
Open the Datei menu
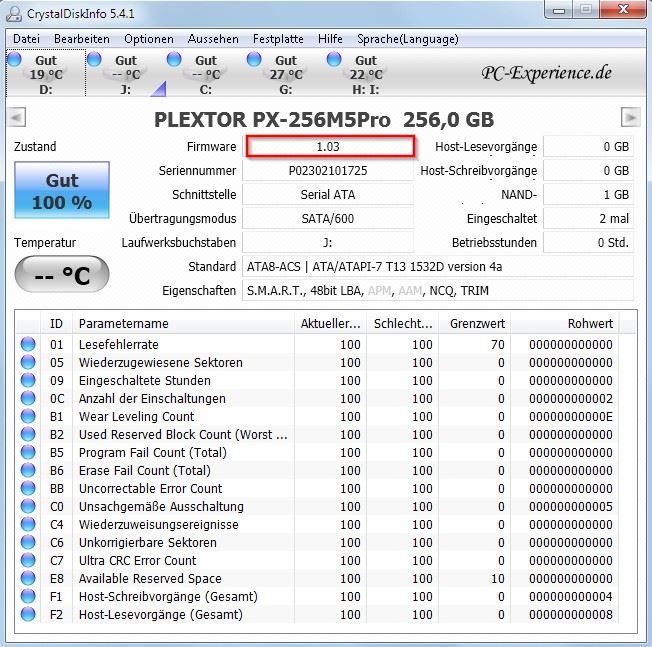26,39
